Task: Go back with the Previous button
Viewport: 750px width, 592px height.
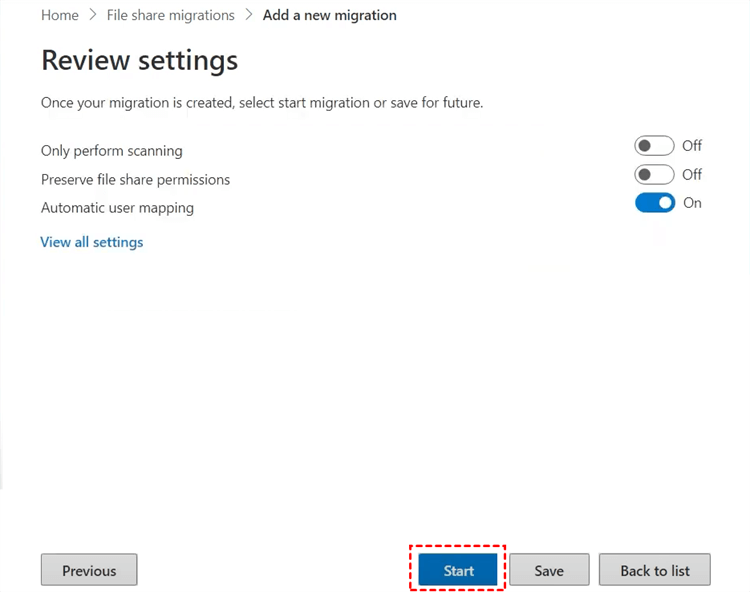Action: [89, 570]
